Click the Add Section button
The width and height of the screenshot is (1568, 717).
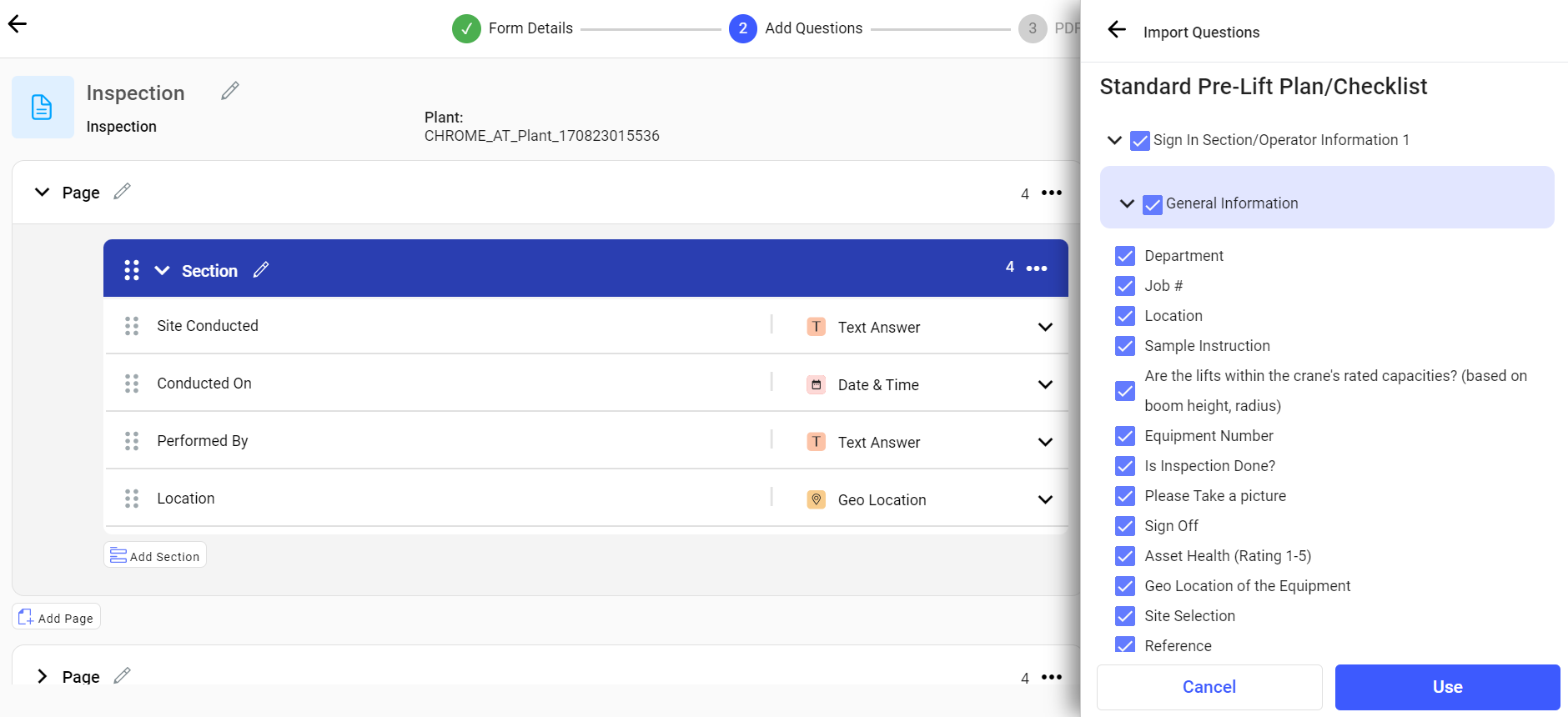(155, 556)
